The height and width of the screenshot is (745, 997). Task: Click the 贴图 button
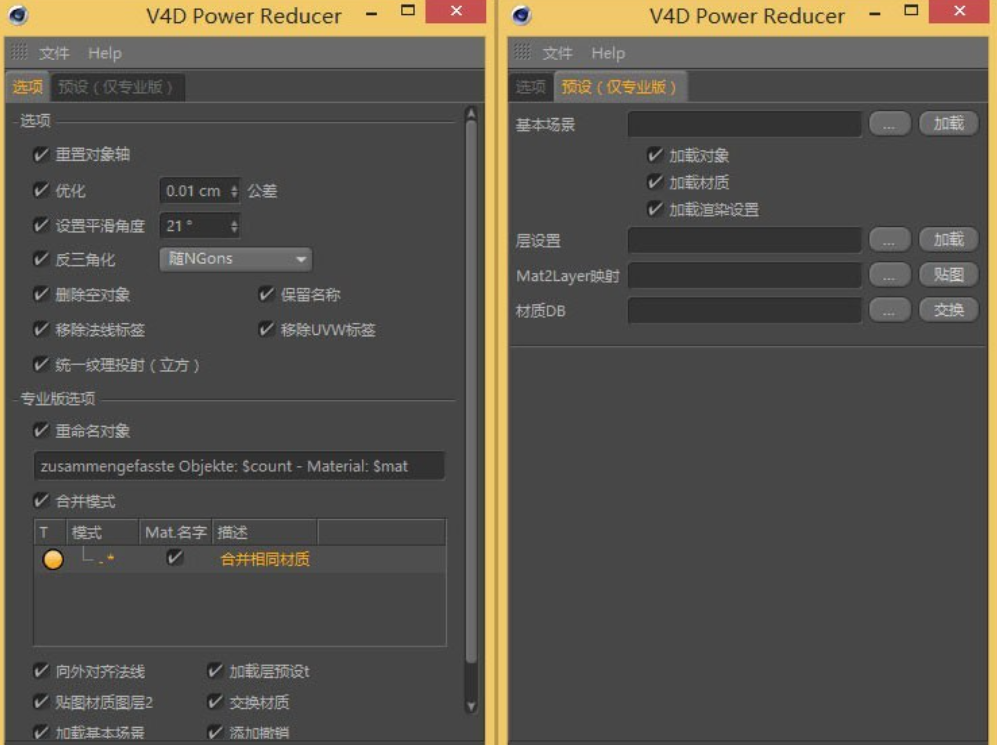coord(949,275)
